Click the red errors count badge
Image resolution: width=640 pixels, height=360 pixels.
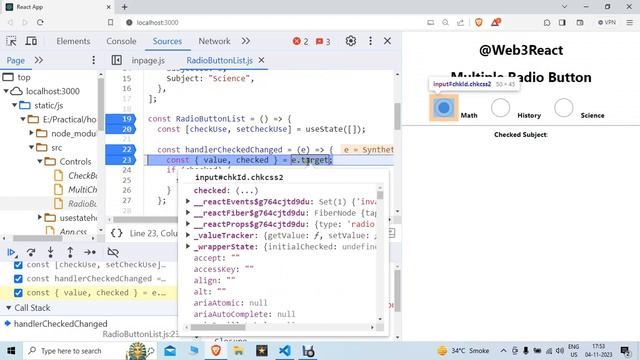[300, 41]
